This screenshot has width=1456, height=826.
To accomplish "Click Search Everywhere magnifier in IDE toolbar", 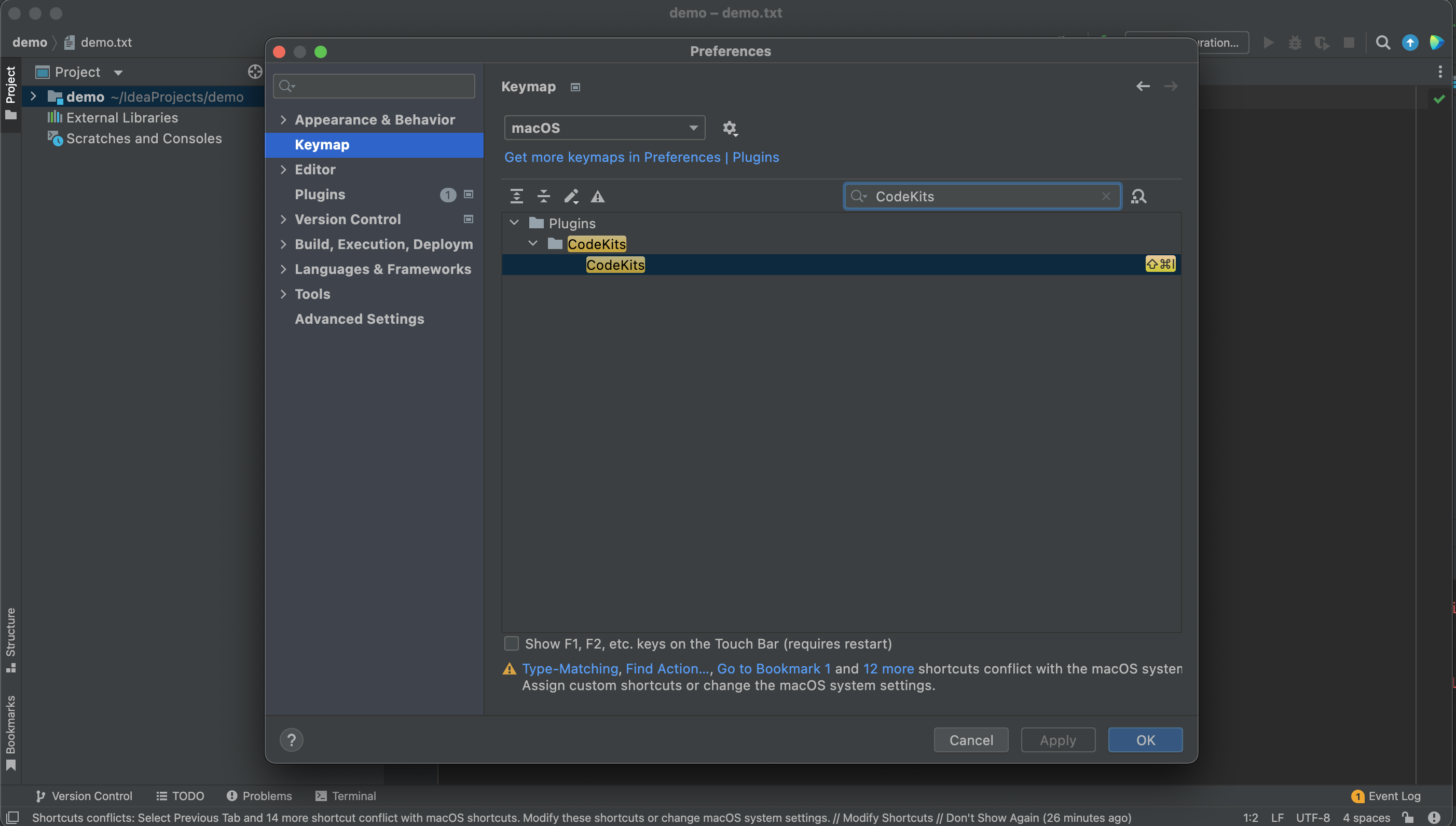I will pos(1383,43).
